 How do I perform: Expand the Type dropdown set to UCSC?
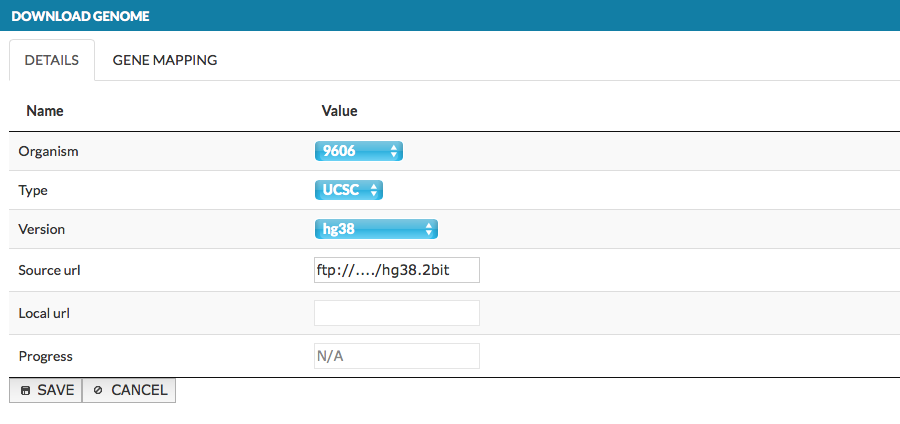click(349, 190)
